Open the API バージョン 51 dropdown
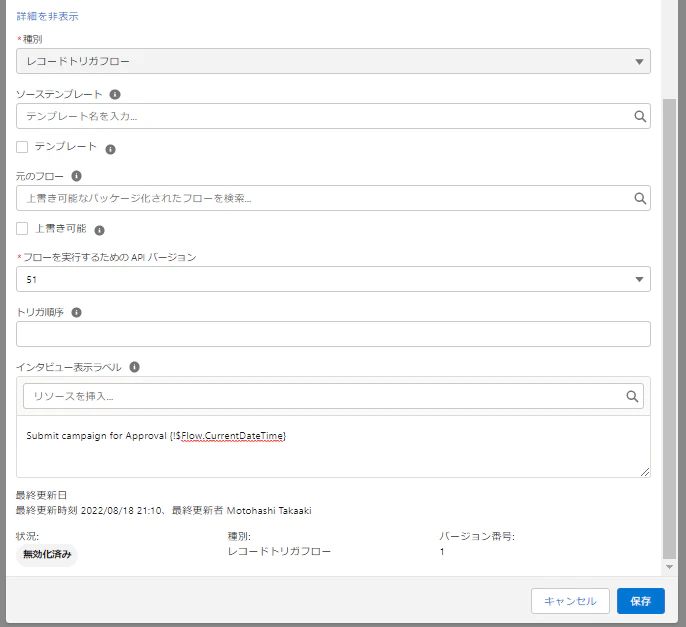Viewport: 686px width, 627px height. click(x=333, y=279)
